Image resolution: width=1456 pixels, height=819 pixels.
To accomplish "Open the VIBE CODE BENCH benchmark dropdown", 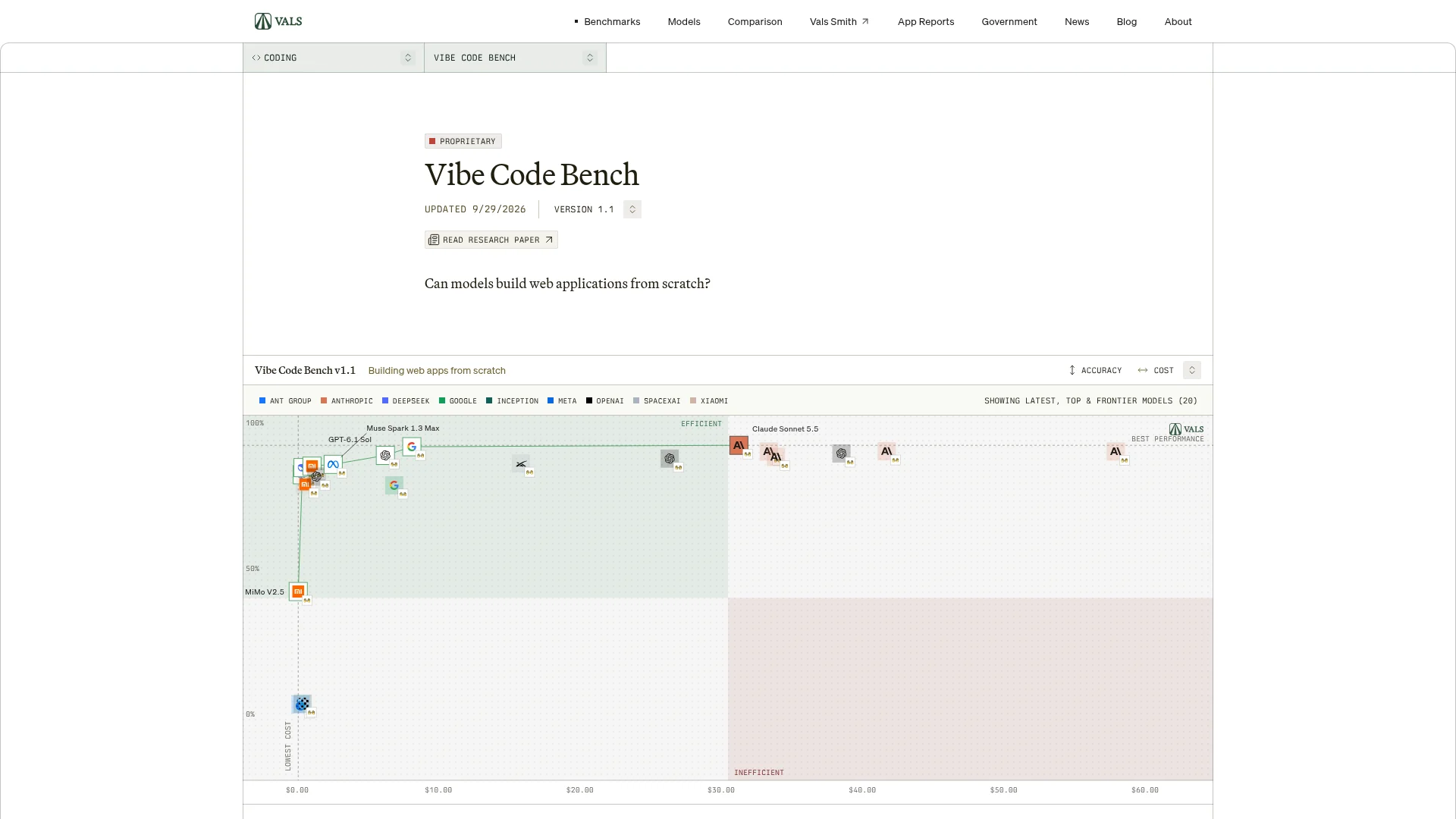I will click(516, 58).
